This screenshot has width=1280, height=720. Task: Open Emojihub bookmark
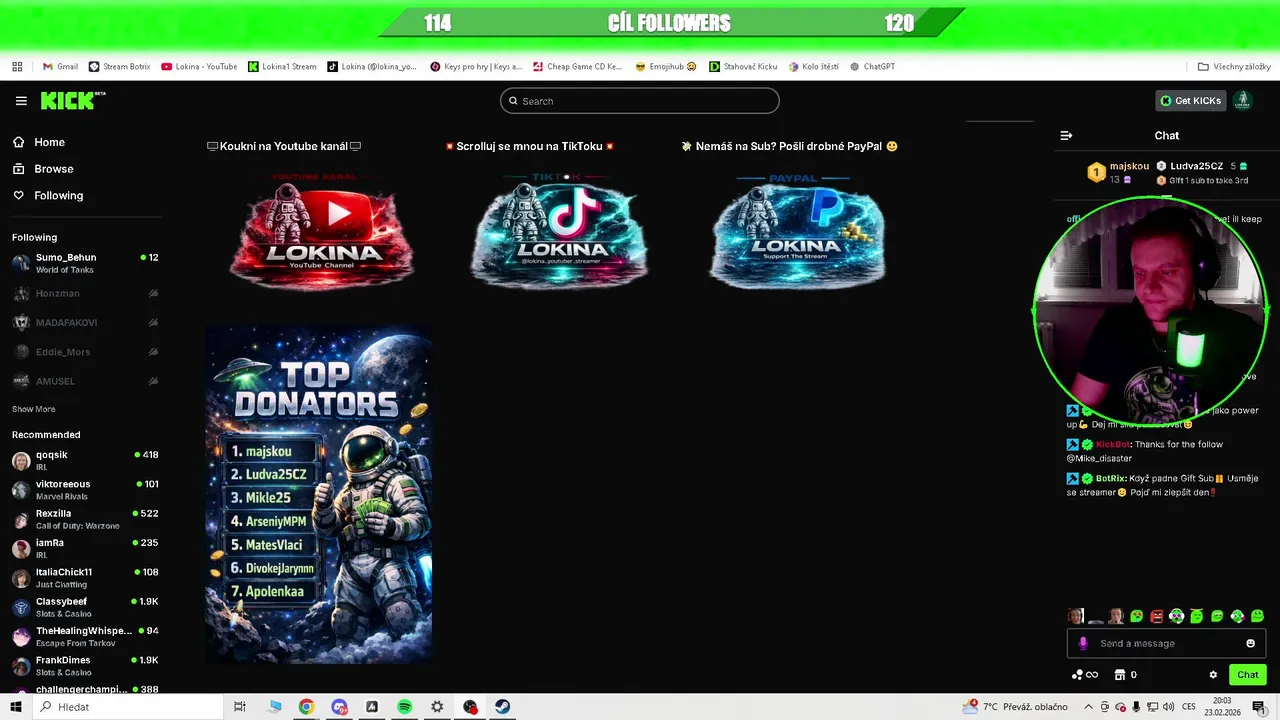click(x=666, y=67)
